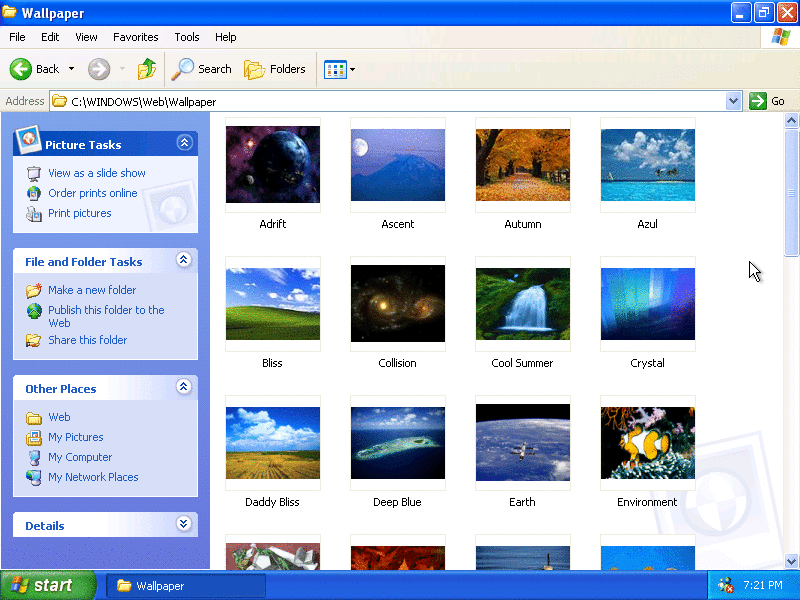Click the Print pictures link

pos(80,213)
